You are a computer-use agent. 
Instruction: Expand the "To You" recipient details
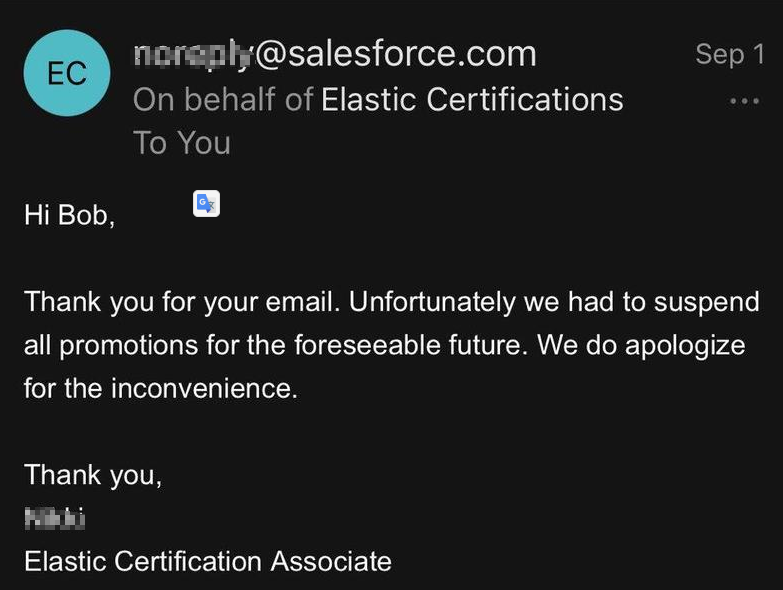[182, 143]
